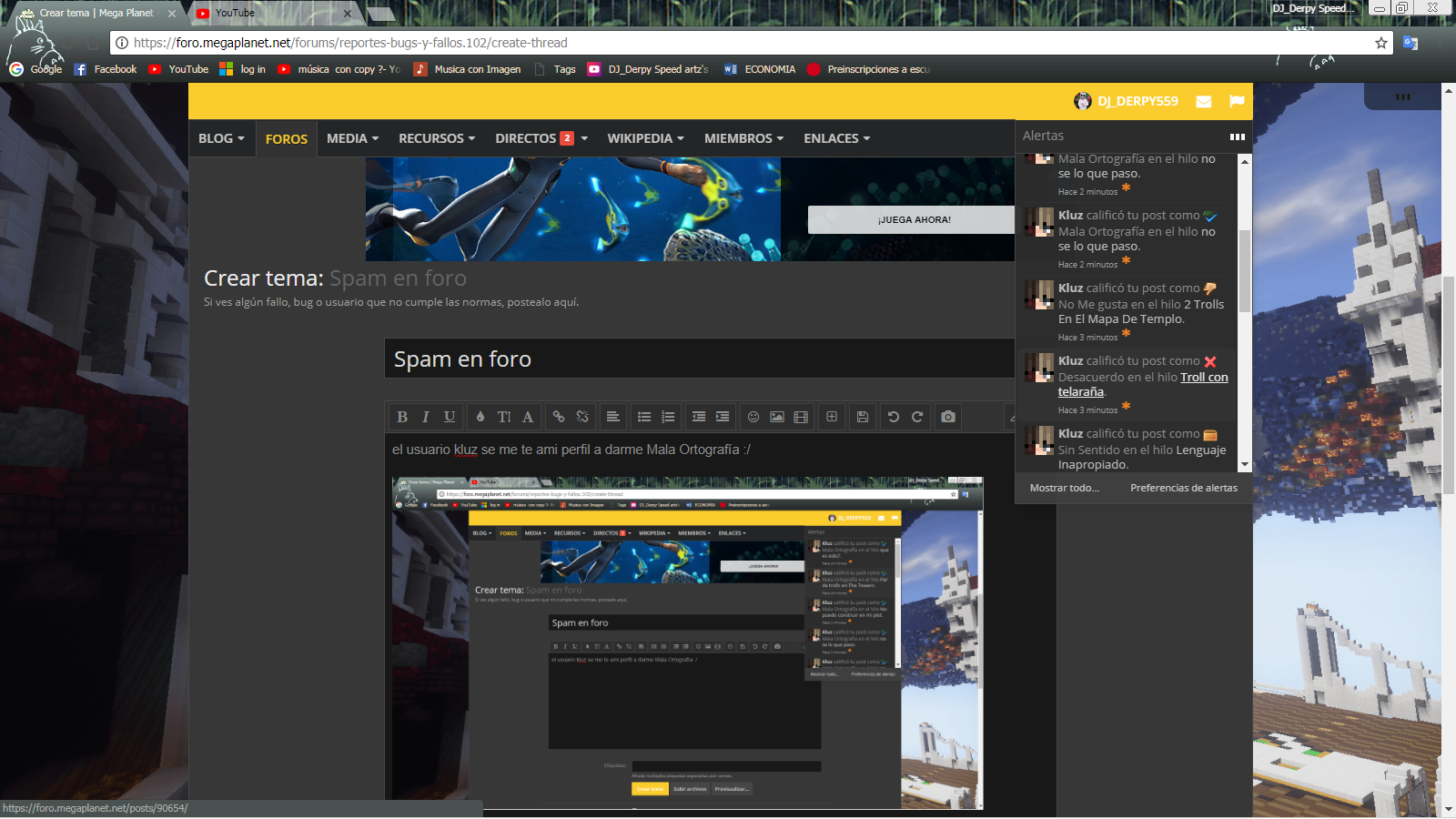Open the Facebook bookmark
Screen dimensions: 1456x819
[106, 69]
